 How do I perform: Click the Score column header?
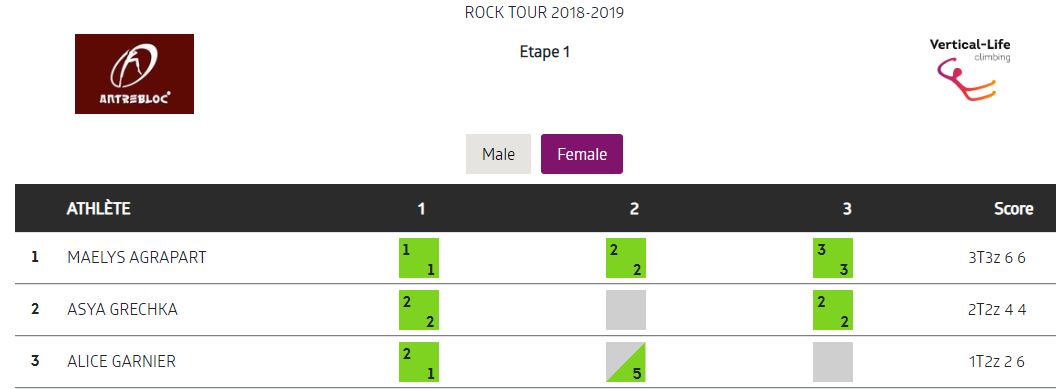coord(1014,209)
